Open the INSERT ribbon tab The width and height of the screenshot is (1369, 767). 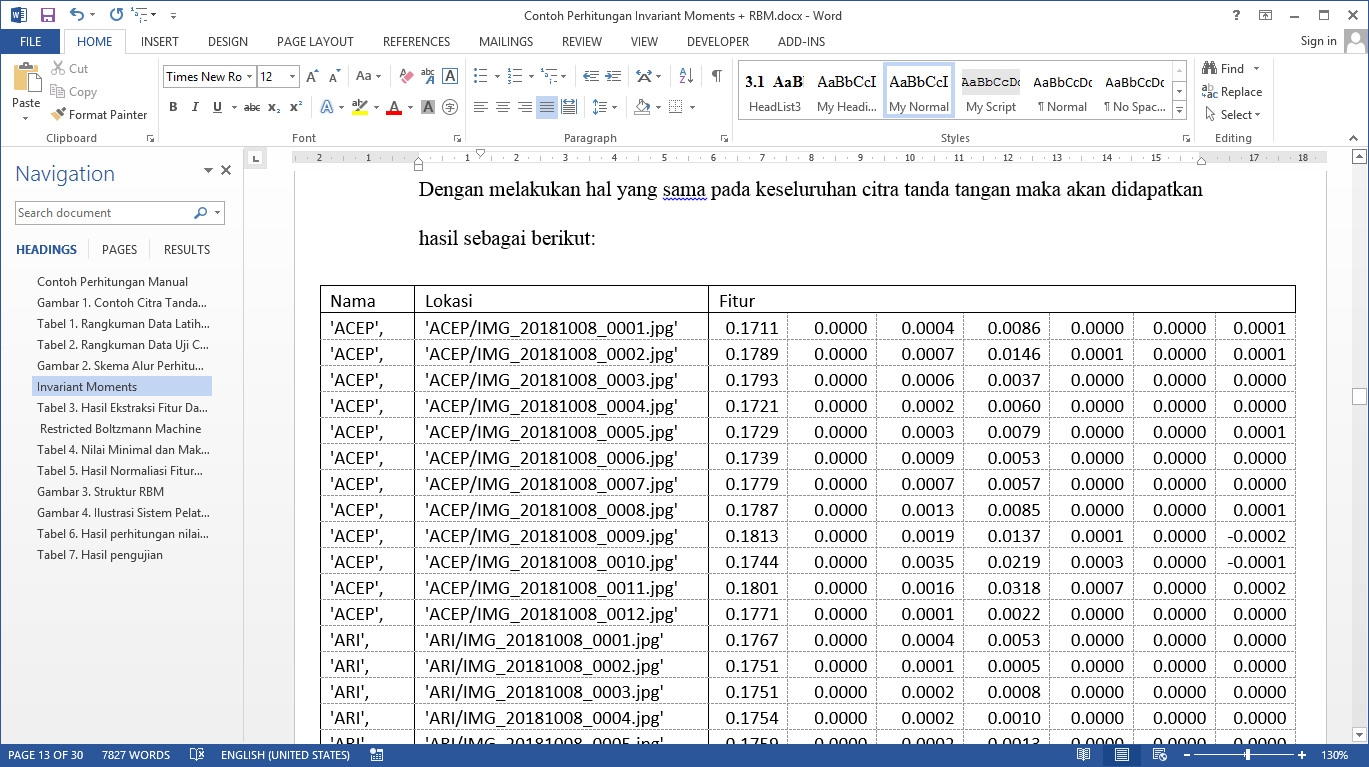[160, 41]
